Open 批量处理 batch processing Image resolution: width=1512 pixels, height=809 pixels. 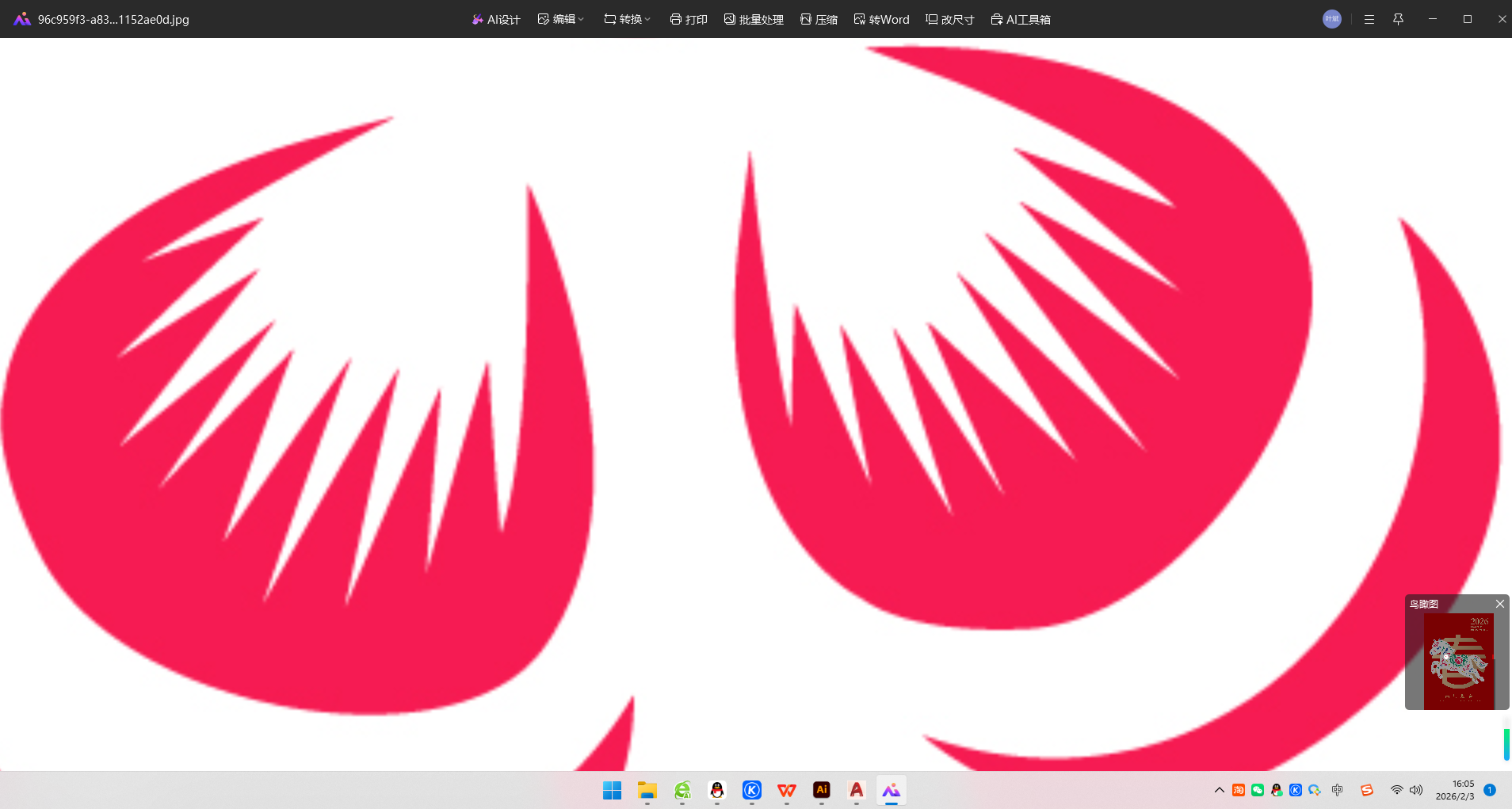pos(754,19)
